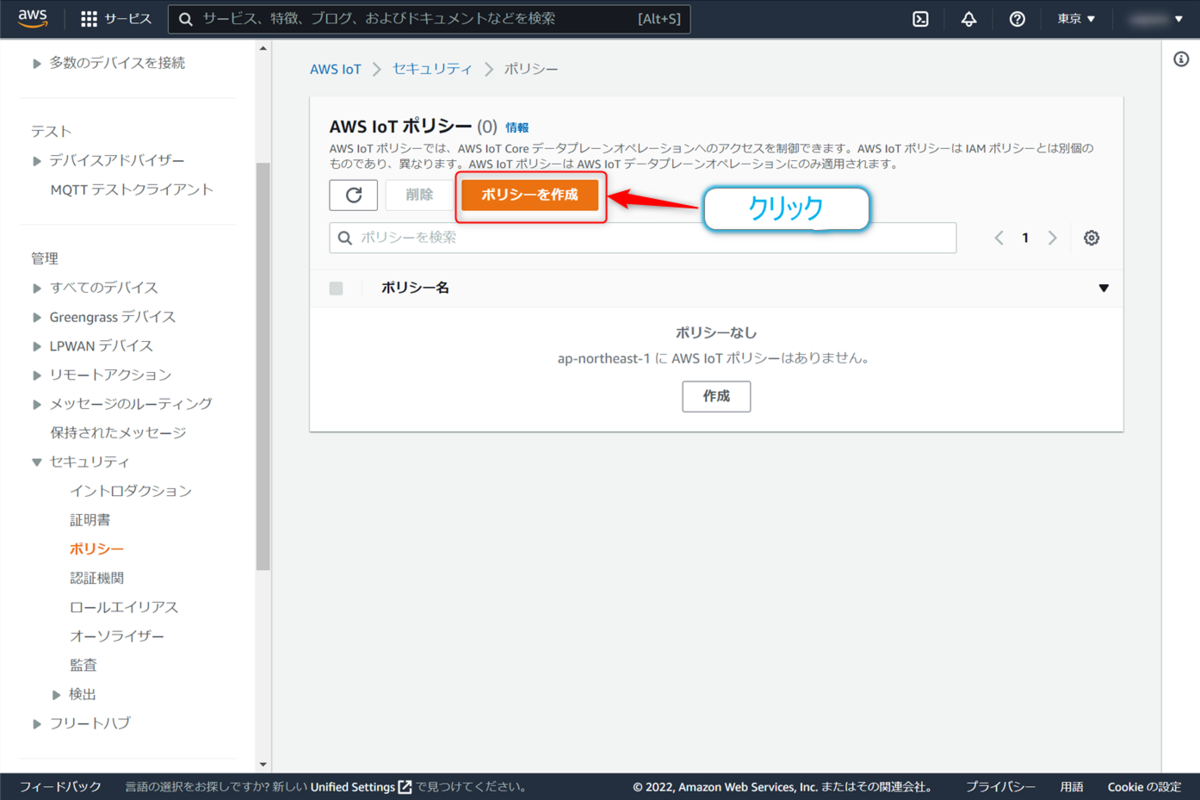Expand すべてのデバイス tree item
This screenshot has height=800, width=1200.
pyautogui.click(x=37, y=288)
